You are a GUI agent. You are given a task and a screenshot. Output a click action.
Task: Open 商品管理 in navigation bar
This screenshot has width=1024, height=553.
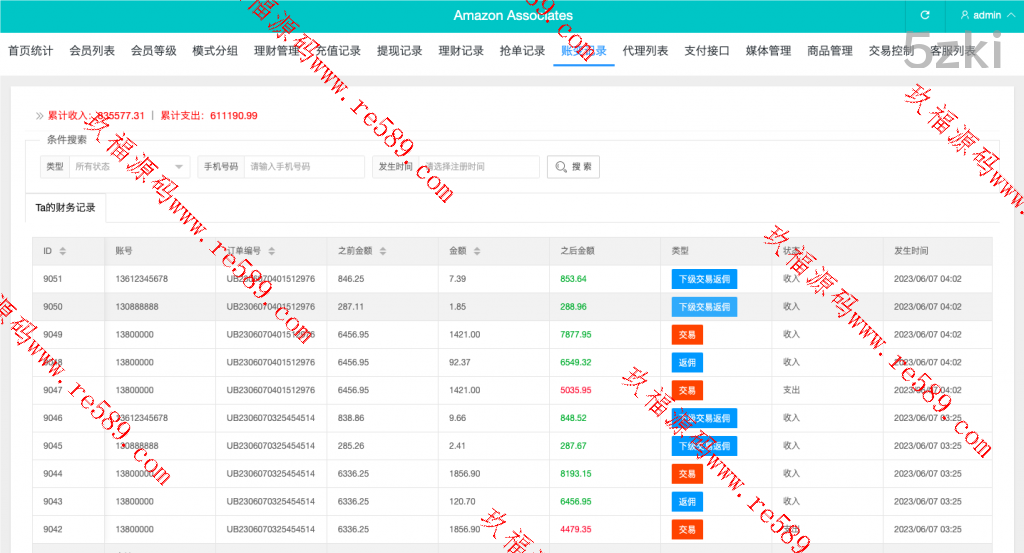[830, 51]
